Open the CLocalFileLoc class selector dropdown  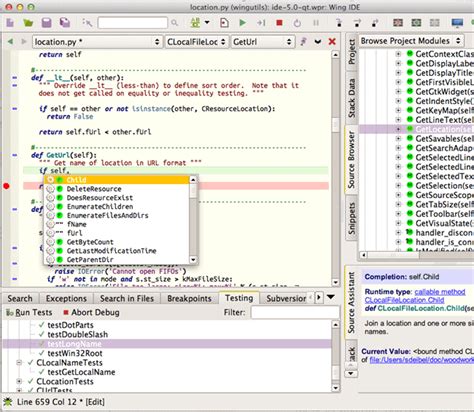pyautogui.click(x=197, y=42)
